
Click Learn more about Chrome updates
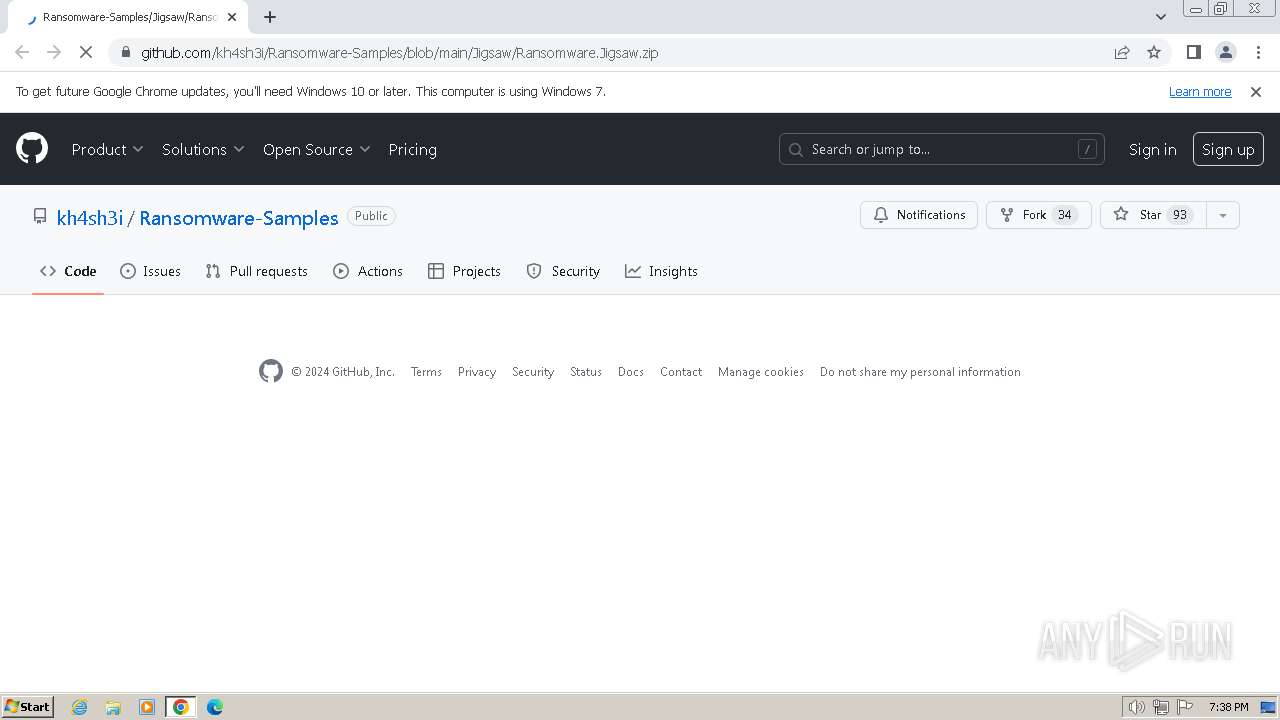[x=1200, y=91]
